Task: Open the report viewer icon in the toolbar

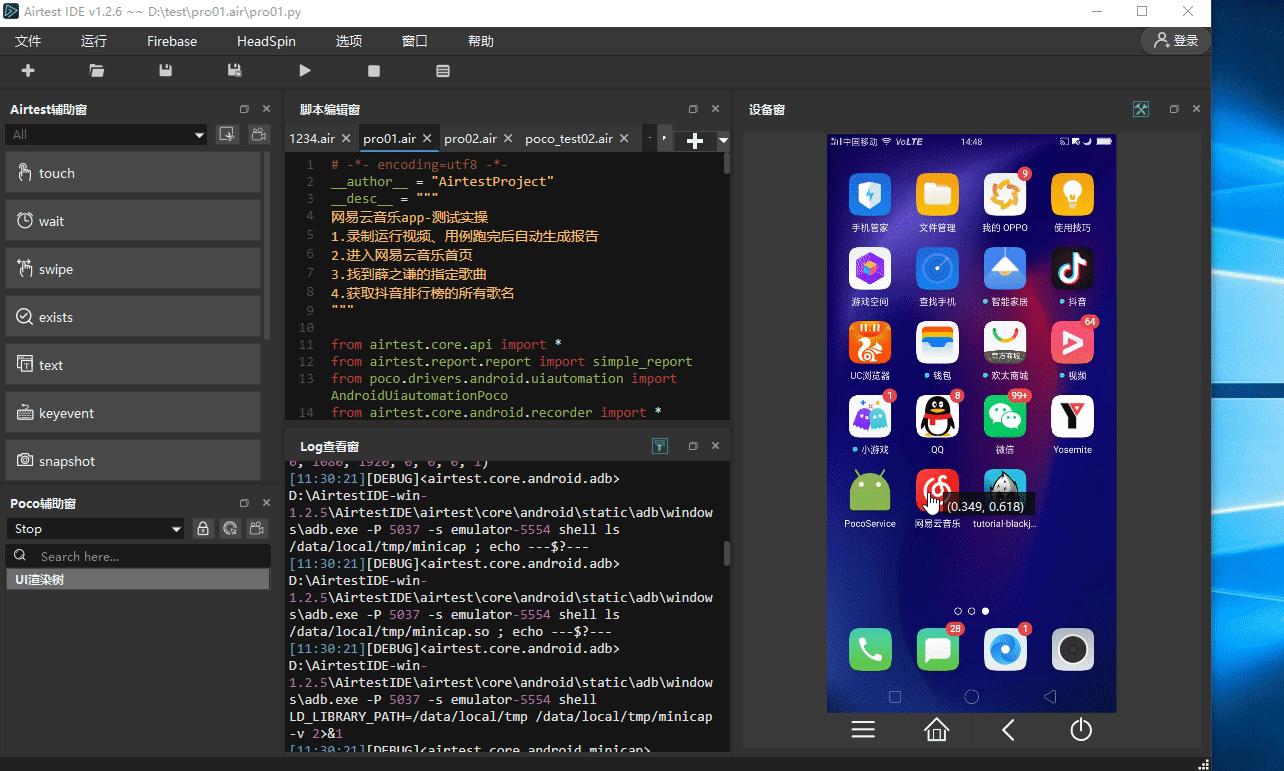Action: tap(443, 71)
